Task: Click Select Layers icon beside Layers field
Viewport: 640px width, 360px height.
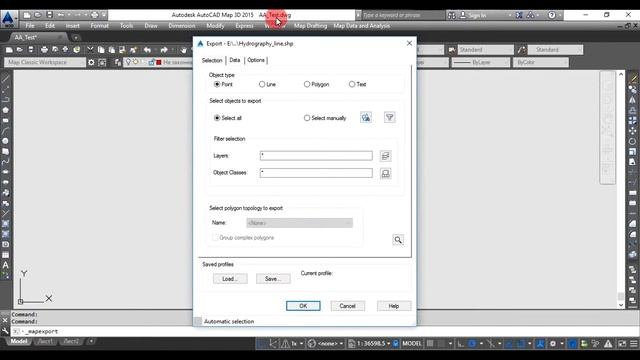Action: tap(385, 156)
